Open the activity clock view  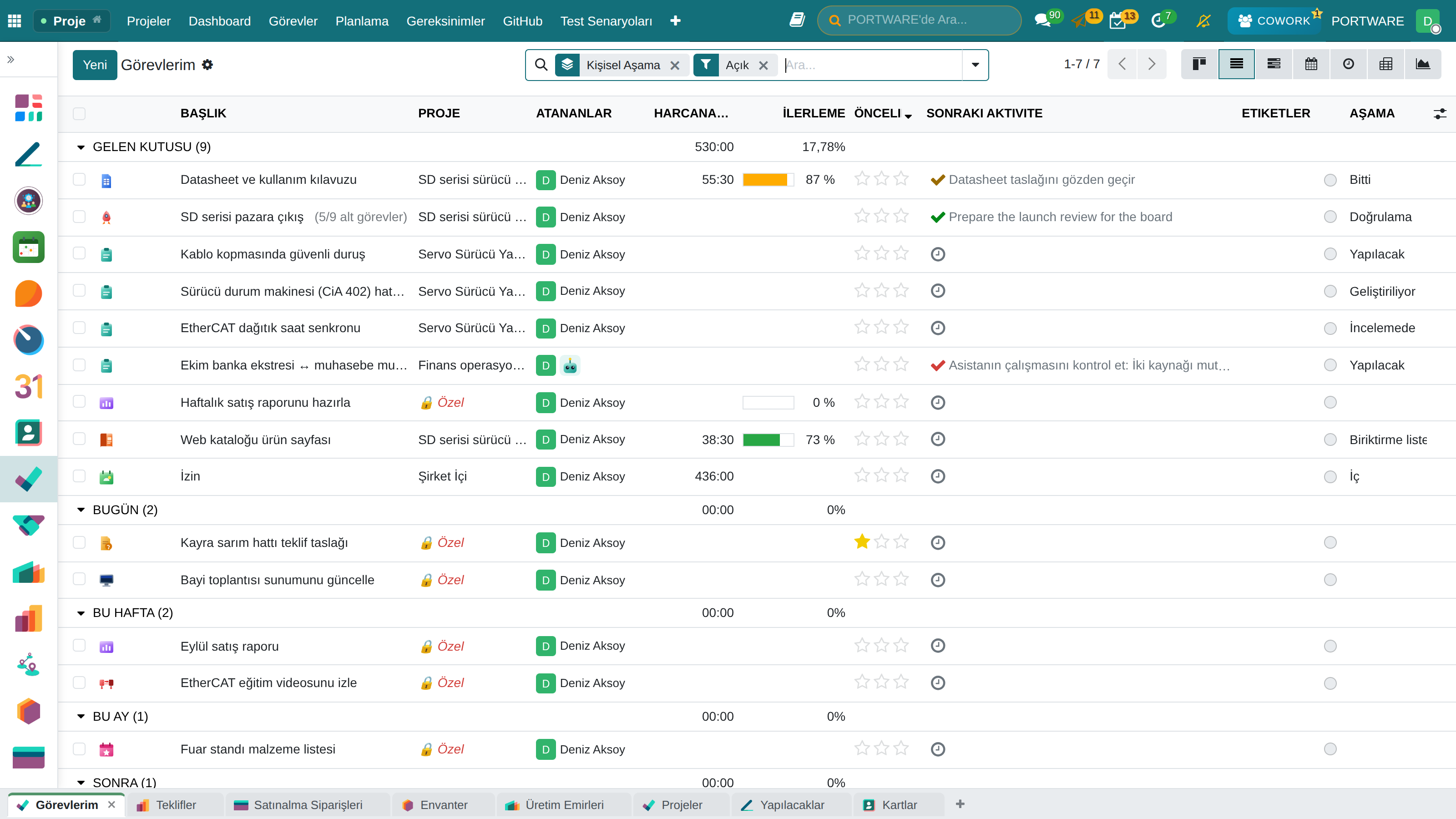[x=1349, y=64]
